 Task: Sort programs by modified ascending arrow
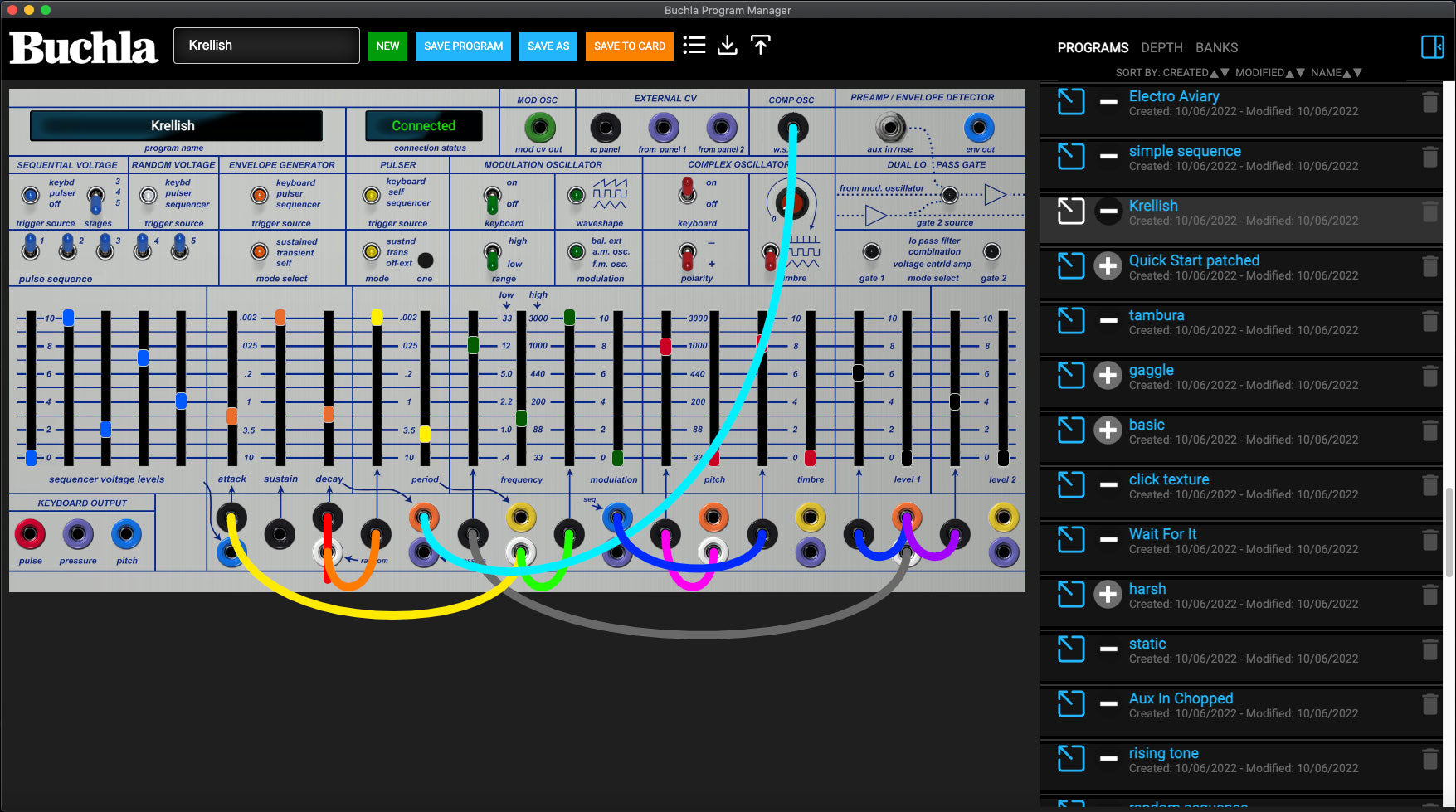point(1289,73)
